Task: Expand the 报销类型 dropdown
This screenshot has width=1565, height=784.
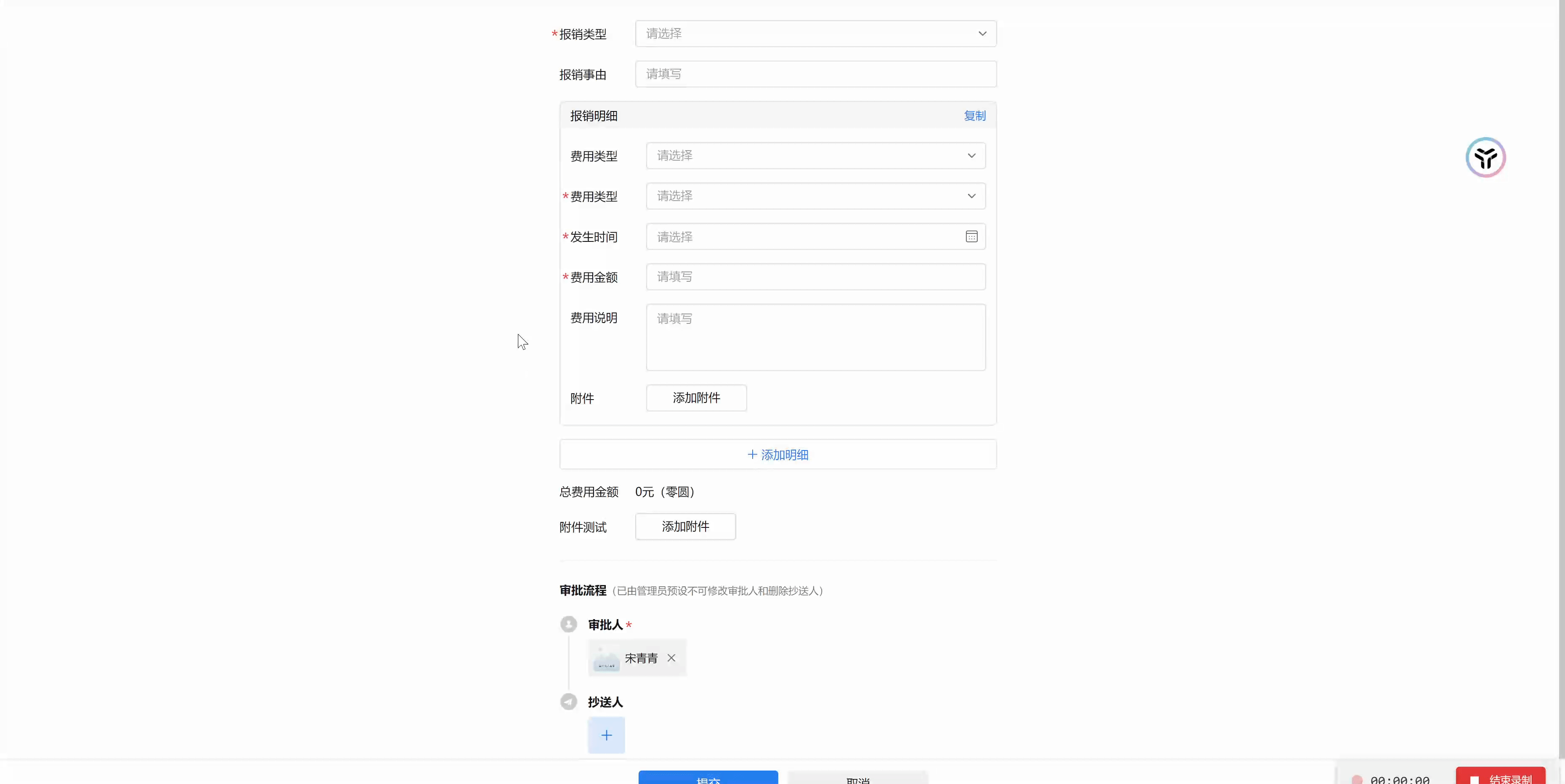Action: [815, 33]
